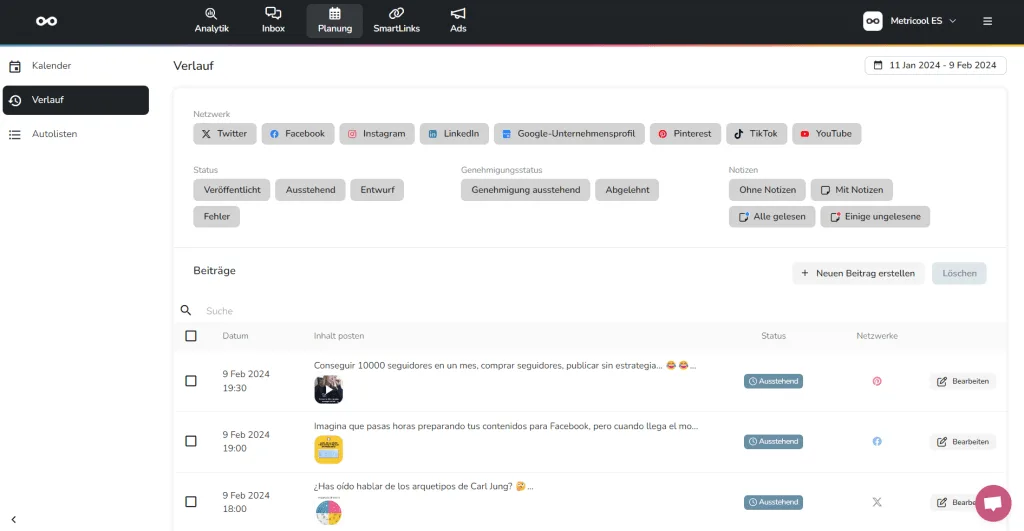The height and width of the screenshot is (531, 1024).
Task: Check the 9 Feb 19:00 post checkbox
Action: click(x=191, y=441)
